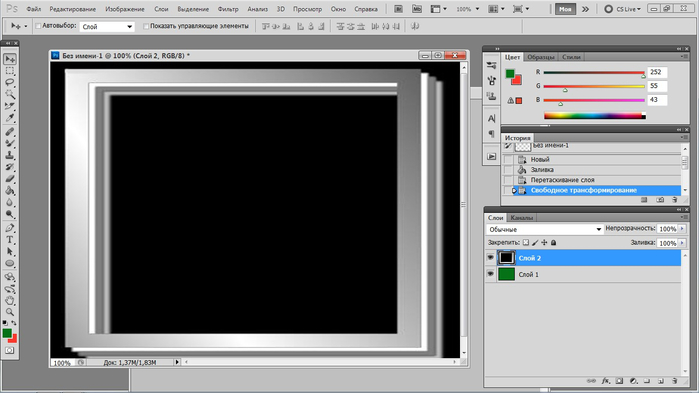Select the Blur tool
Screen dimensions: 699x393
pos(10,202)
